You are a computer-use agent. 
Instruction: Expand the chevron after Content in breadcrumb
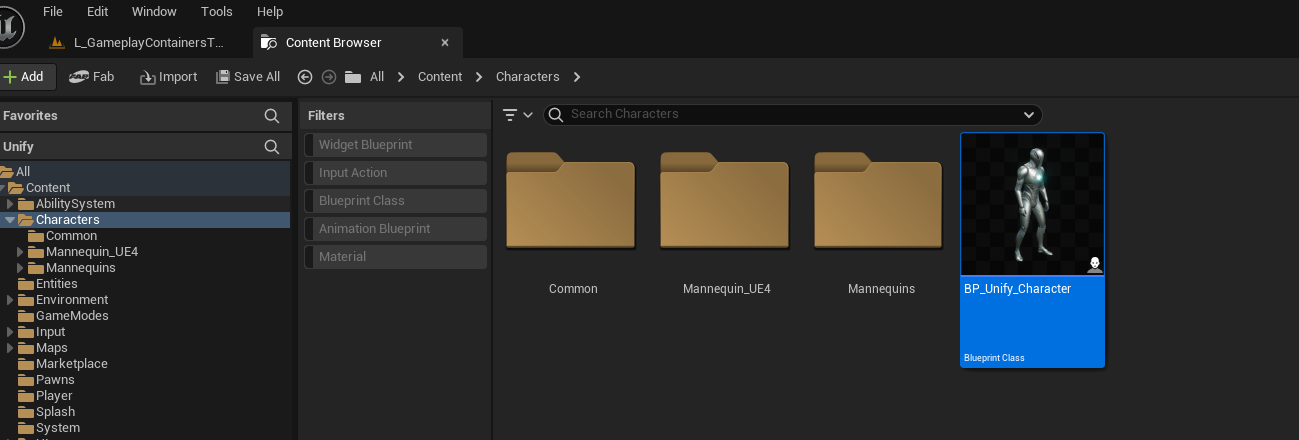(479, 77)
